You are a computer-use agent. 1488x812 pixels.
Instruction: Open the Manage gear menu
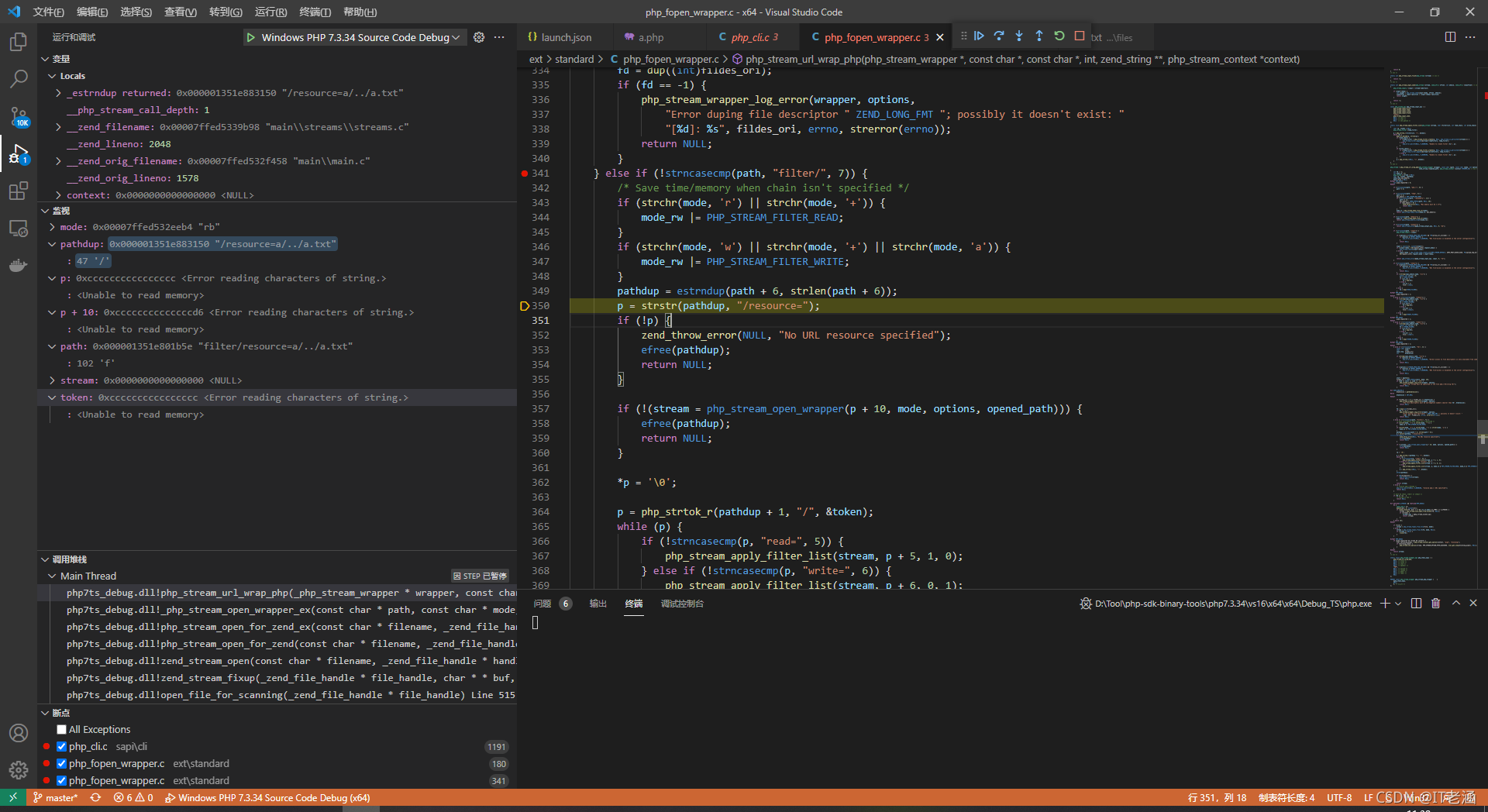click(x=19, y=769)
